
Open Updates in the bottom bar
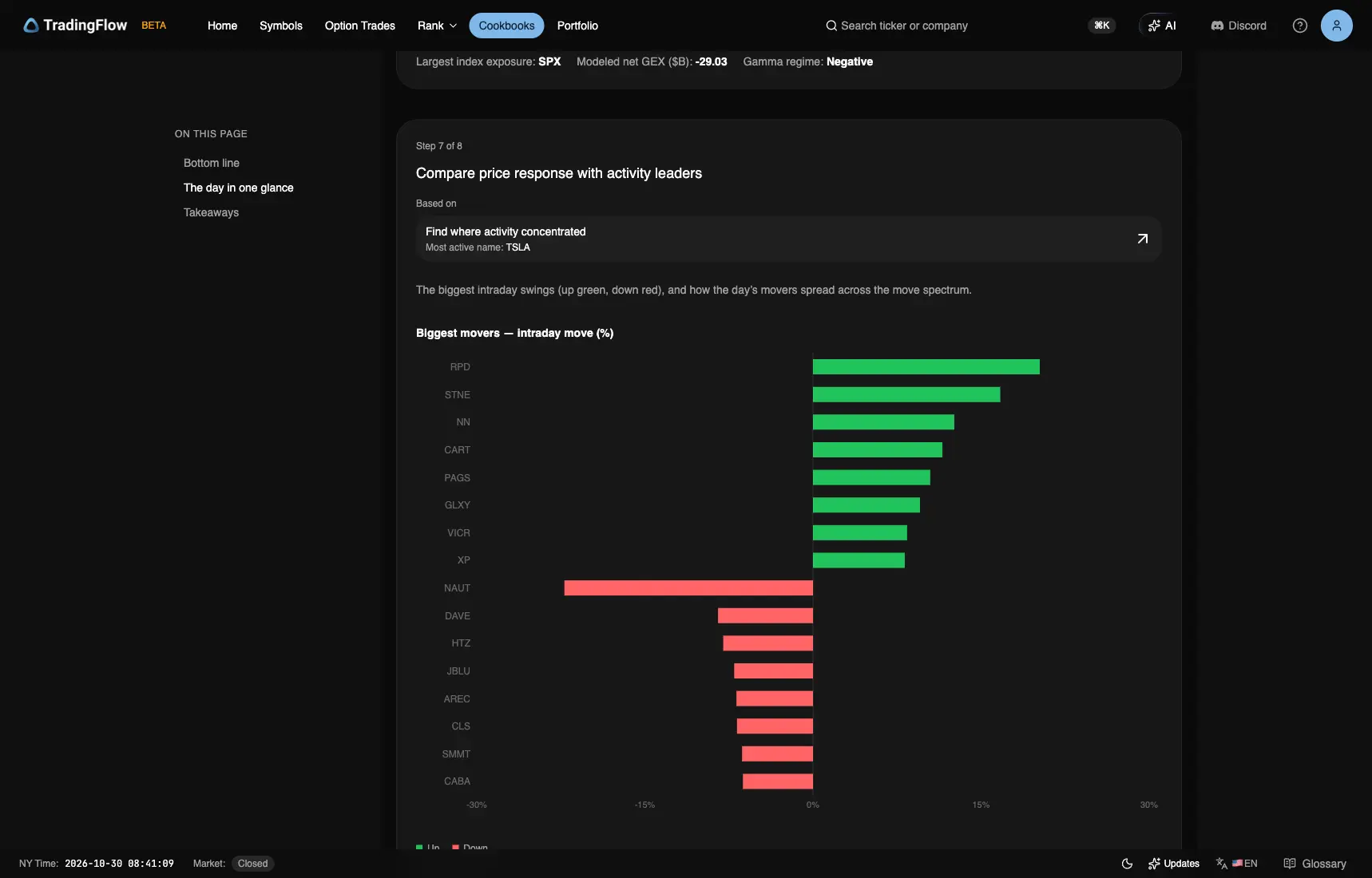[1173, 864]
